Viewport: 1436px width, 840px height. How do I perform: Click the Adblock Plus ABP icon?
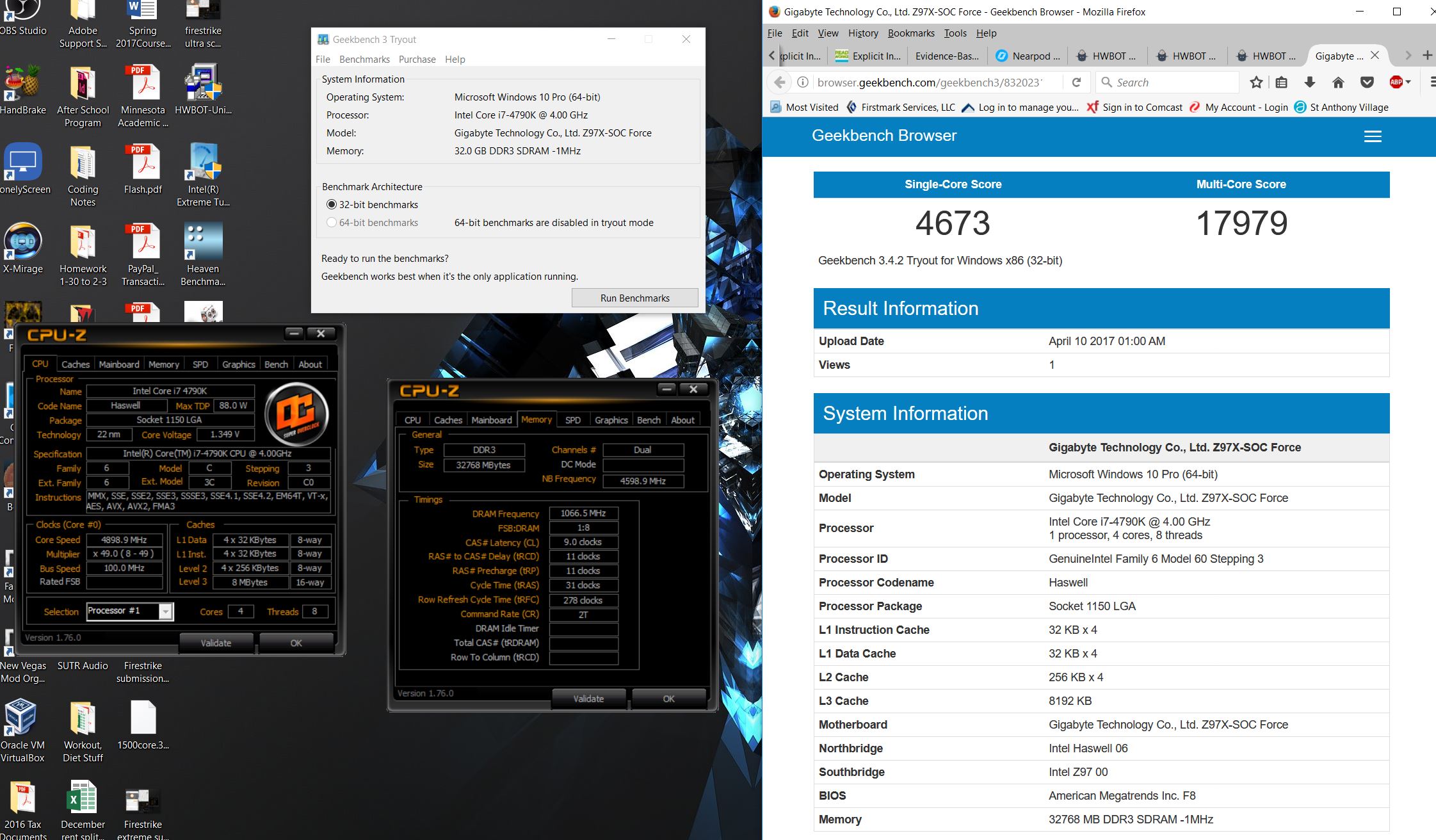1396,82
